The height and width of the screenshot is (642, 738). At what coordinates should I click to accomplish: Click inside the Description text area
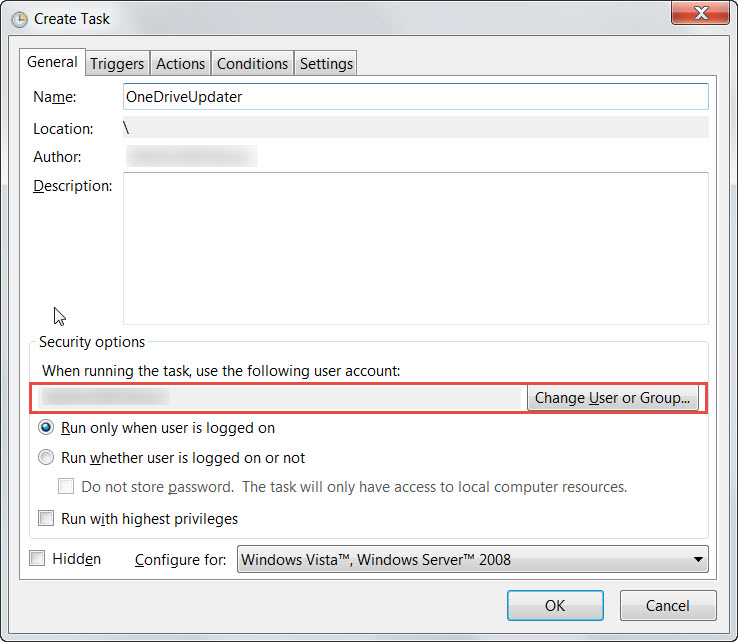(x=416, y=248)
